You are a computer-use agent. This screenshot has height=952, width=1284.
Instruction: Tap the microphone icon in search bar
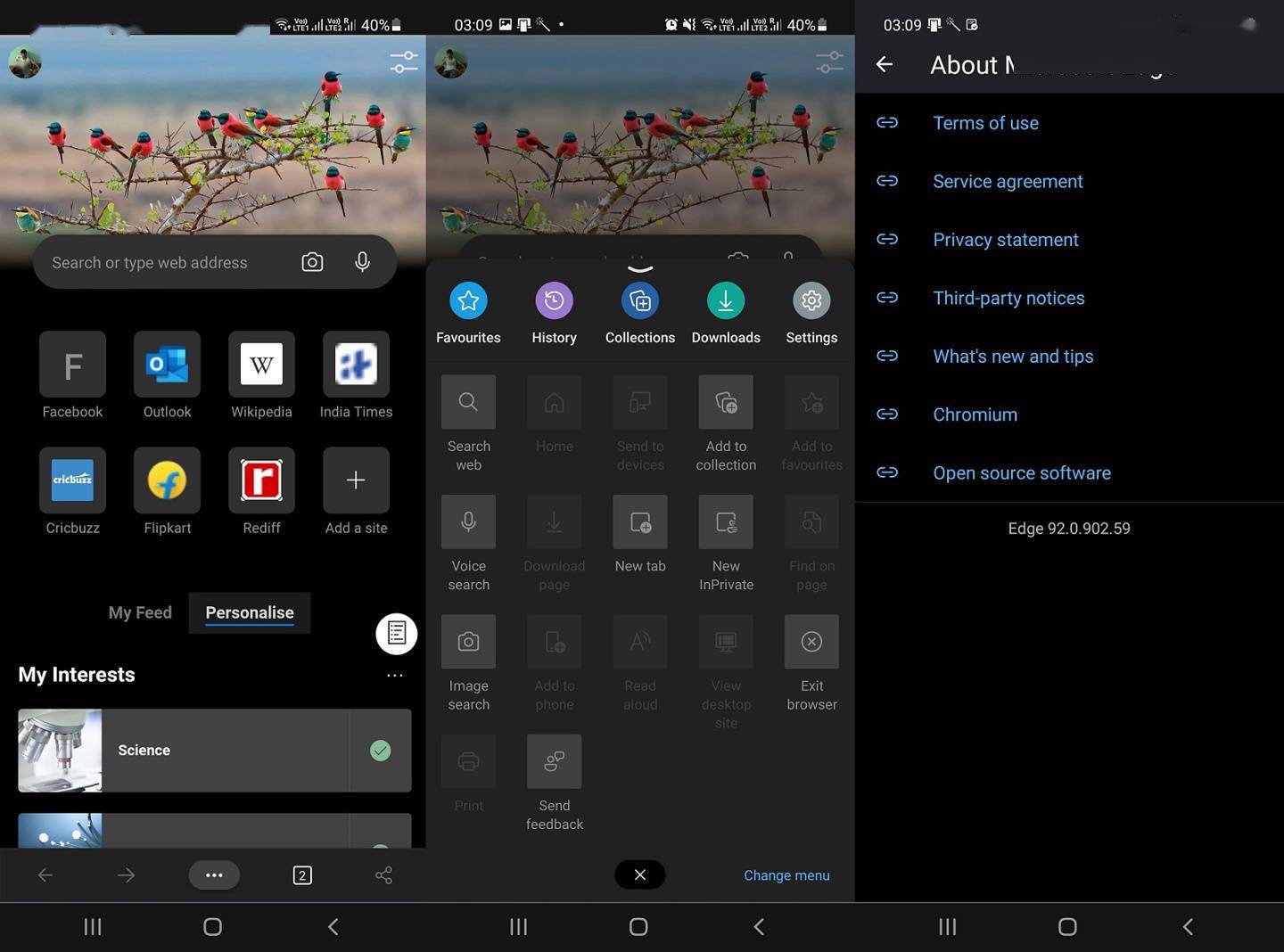point(362,262)
